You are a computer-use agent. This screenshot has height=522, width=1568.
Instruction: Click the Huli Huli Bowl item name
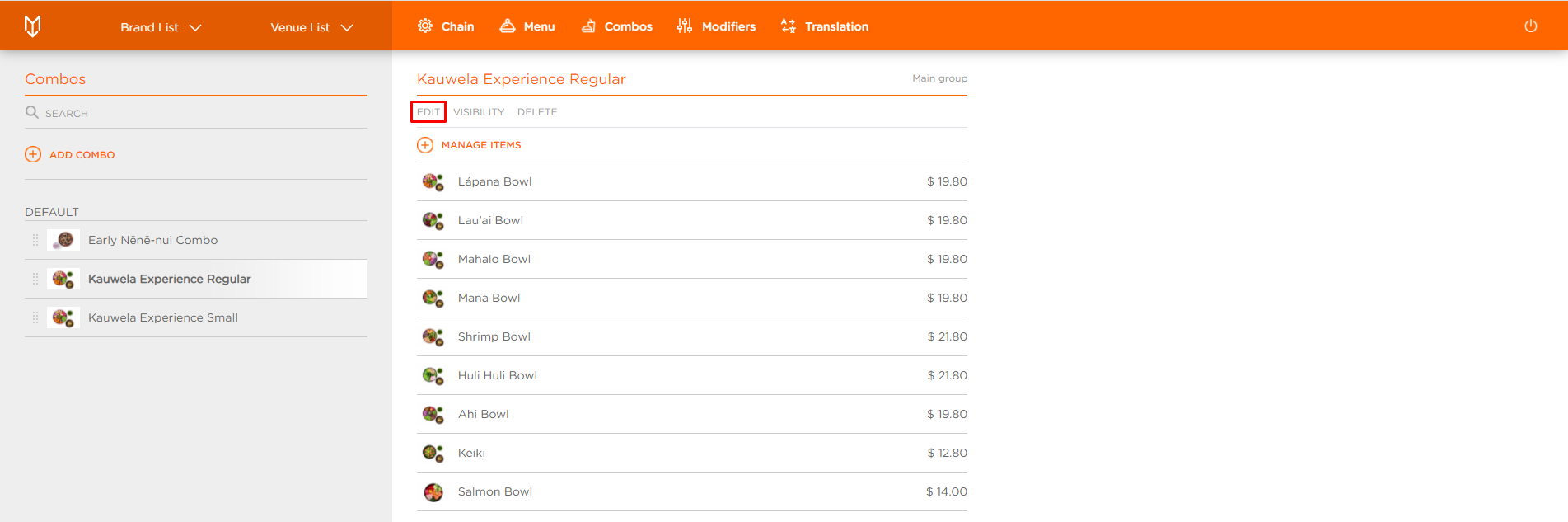pyautogui.click(x=498, y=375)
